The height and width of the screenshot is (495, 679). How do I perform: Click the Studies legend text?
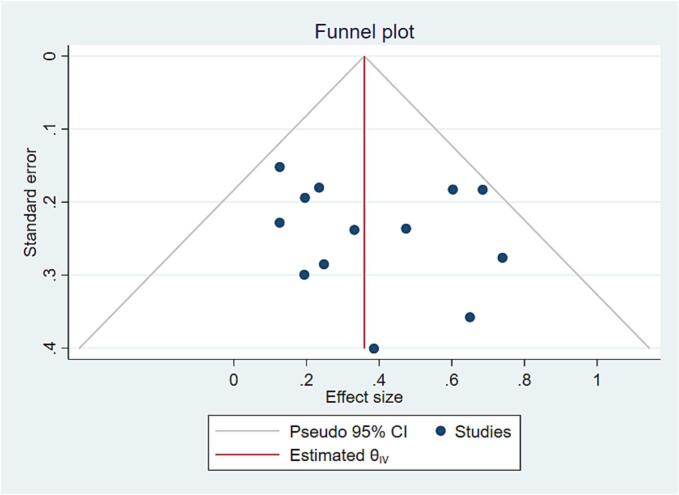point(483,432)
